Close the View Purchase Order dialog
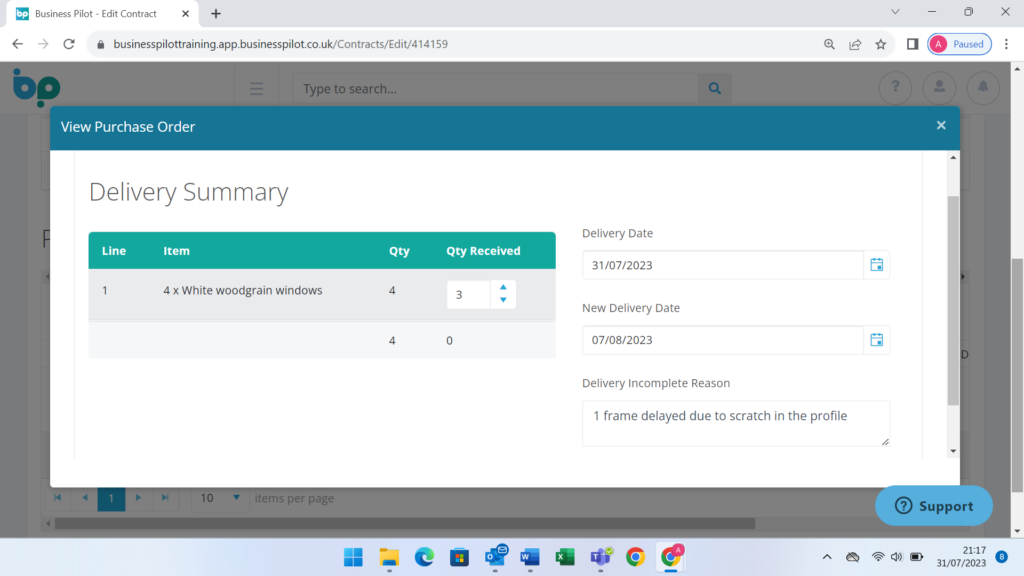 [x=940, y=126]
